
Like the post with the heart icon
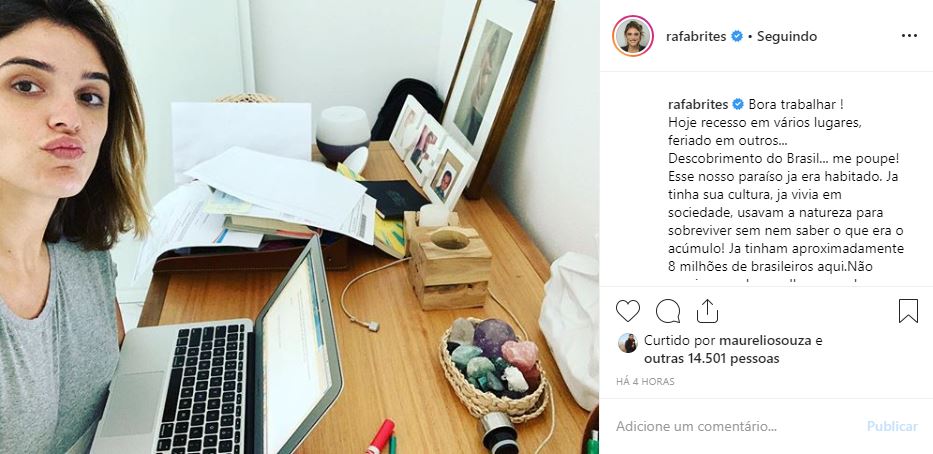point(627,311)
